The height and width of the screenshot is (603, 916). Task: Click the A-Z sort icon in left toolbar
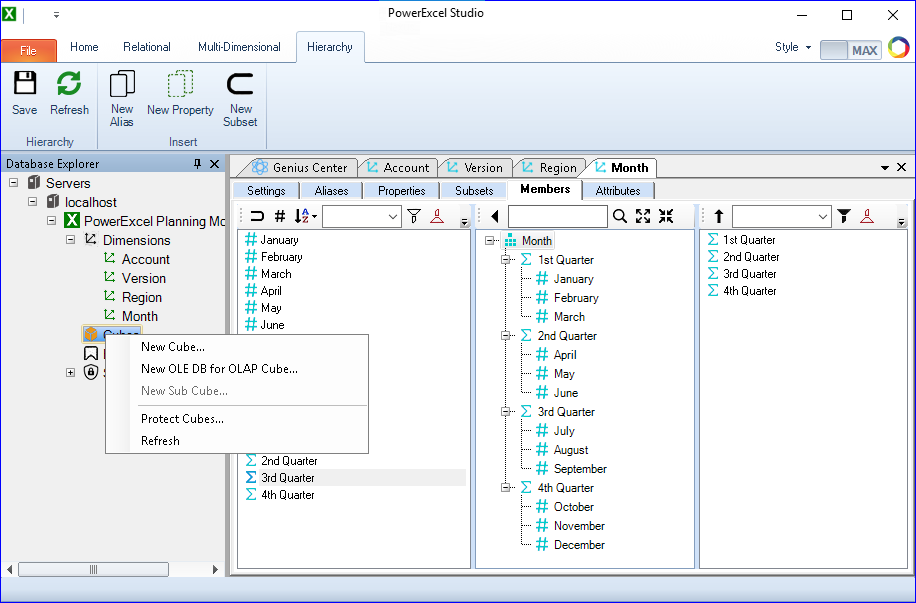pyautogui.click(x=304, y=216)
